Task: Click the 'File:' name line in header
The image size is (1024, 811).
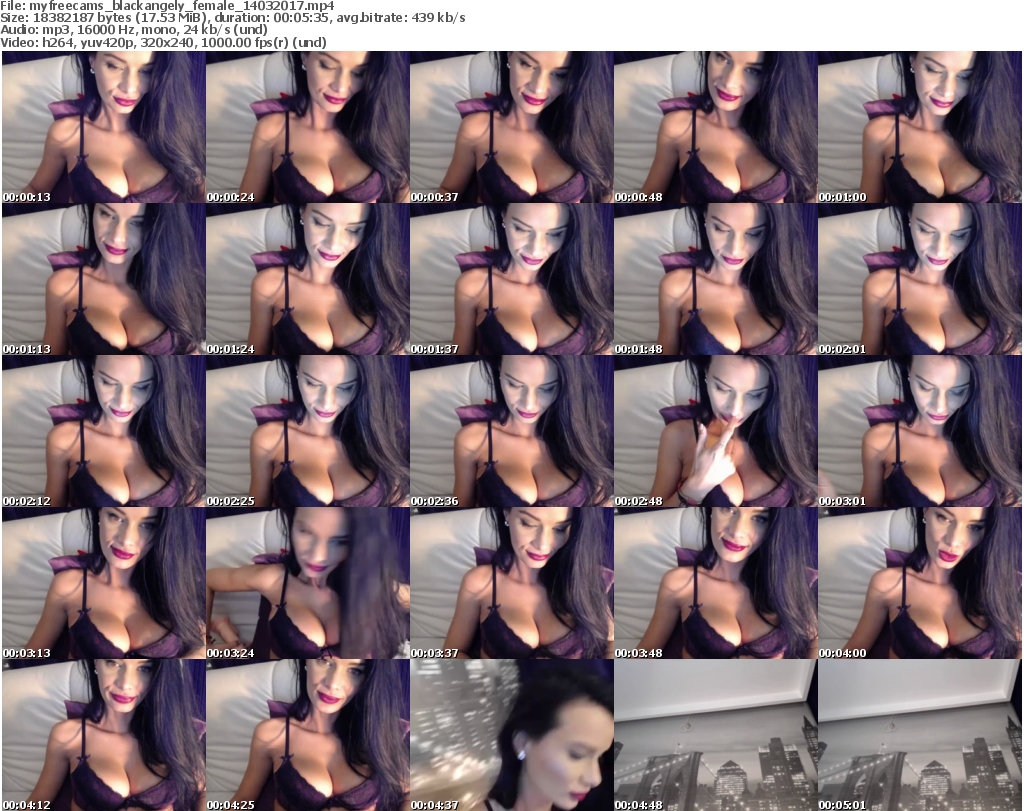Action: [167, 6]
